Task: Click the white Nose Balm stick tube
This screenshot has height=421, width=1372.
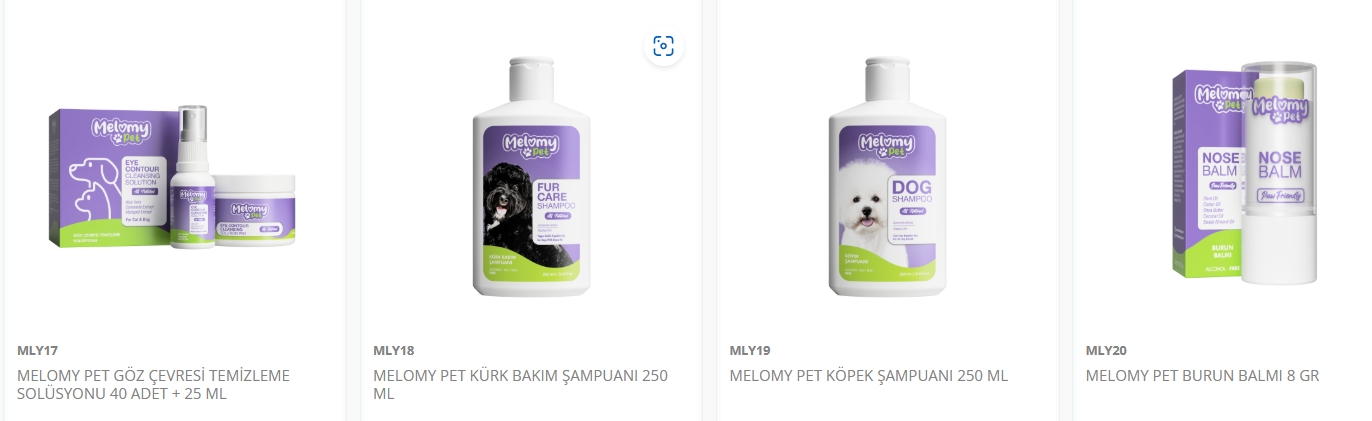Action: (x=1280, y=174)
